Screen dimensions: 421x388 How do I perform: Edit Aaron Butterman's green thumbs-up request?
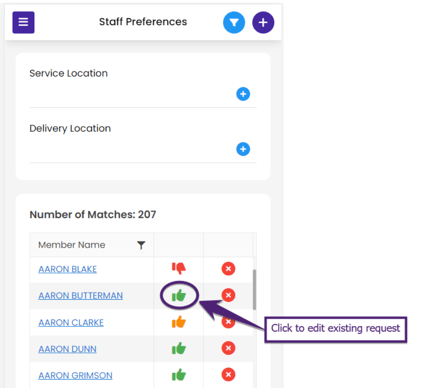tap(179, 295)
